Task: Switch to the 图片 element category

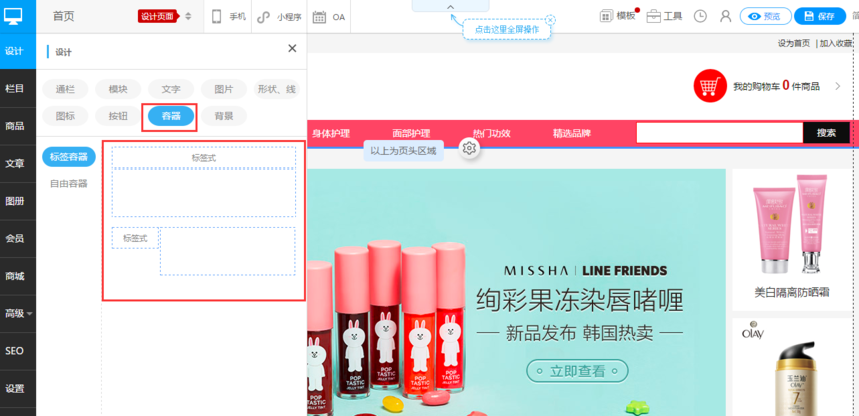Action: (223, 89)
